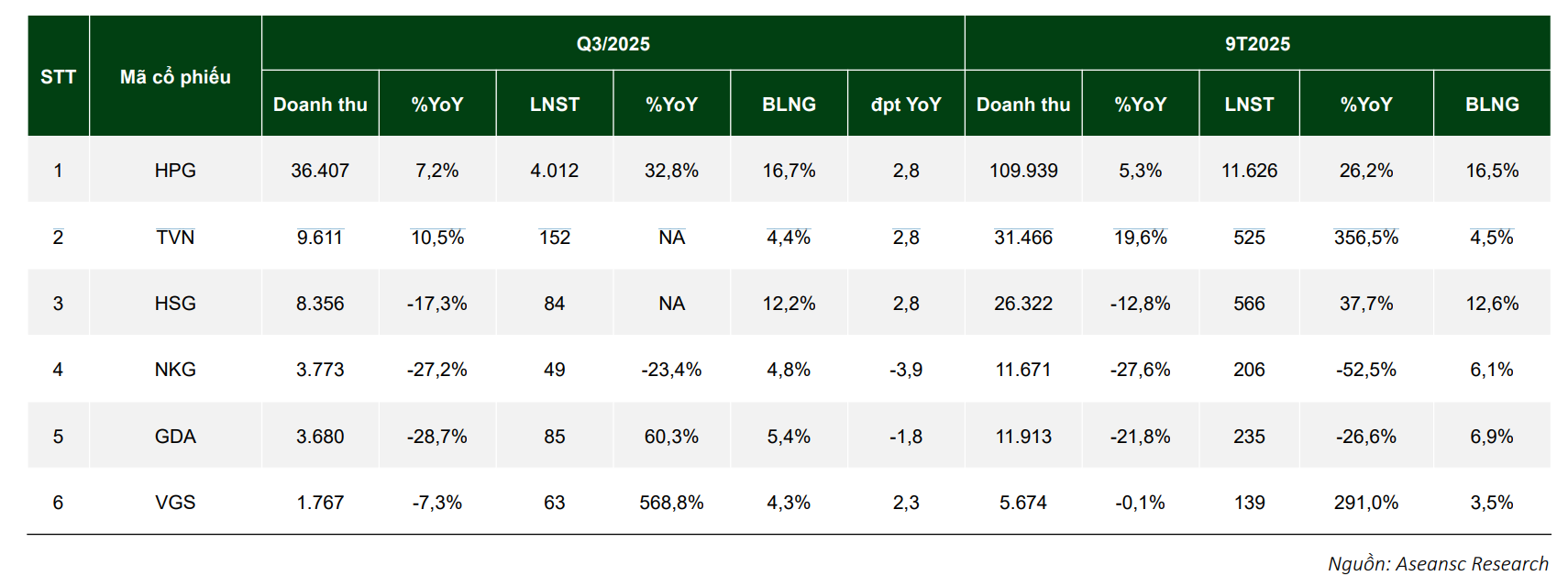The image size is (1568, 576).
Task: Click the GDA stock code cell
Action: [175, 437]
